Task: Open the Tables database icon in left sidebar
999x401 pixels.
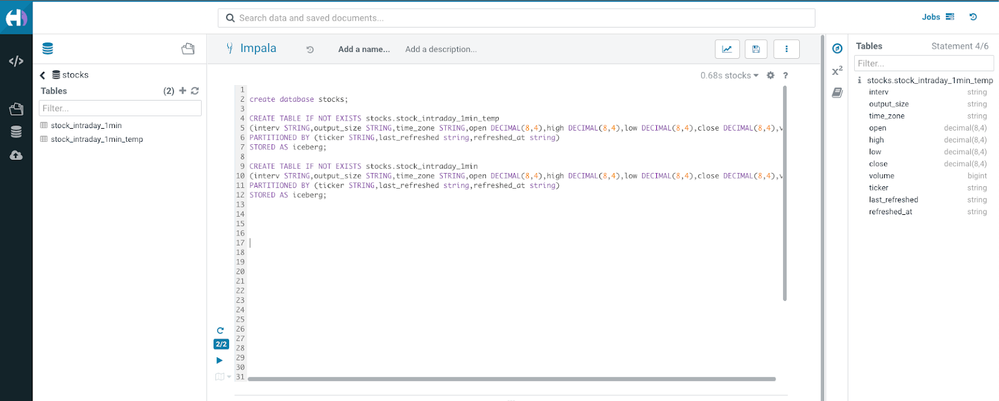Action: (16, 132)
